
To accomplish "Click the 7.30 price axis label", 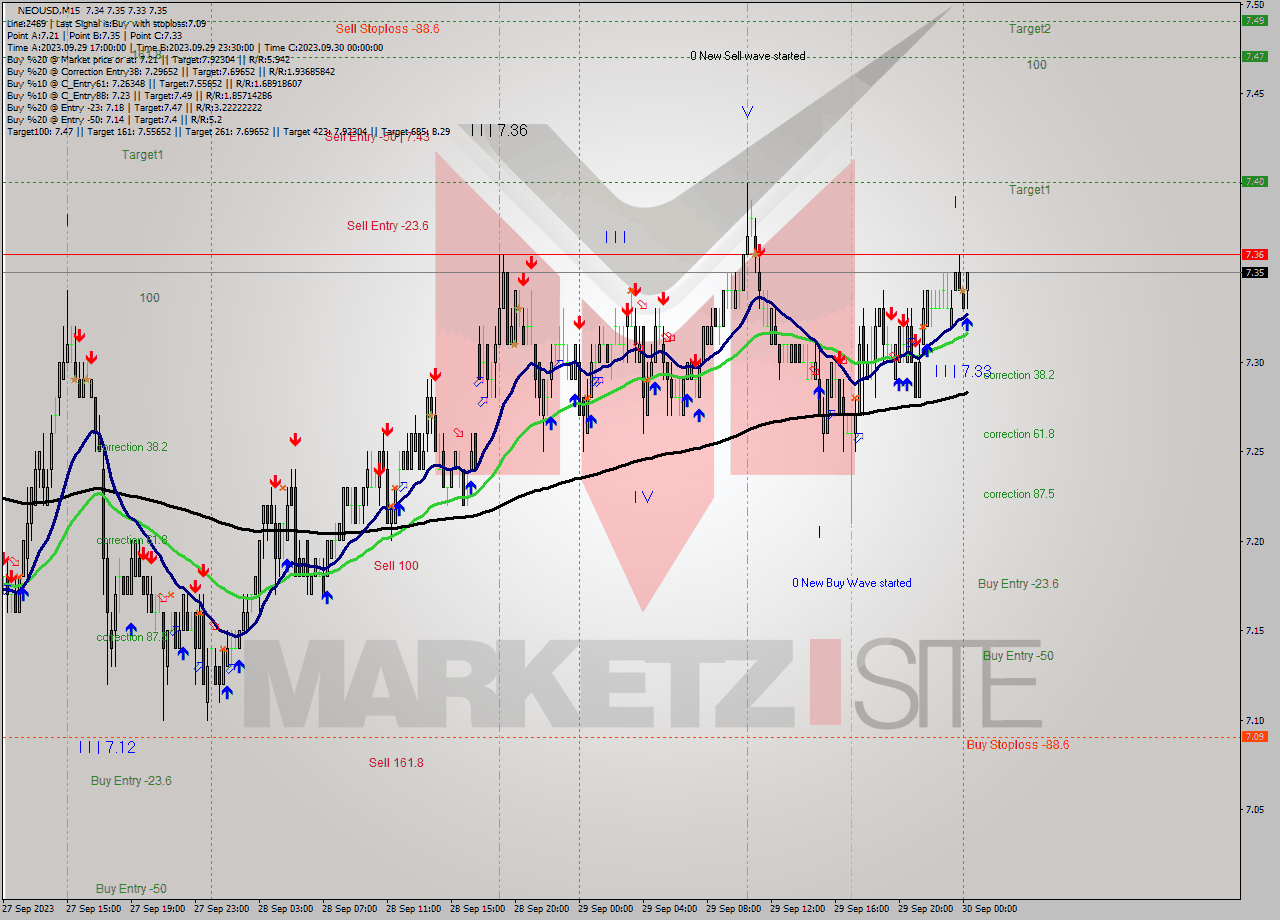I will (x=1254, y=362).
